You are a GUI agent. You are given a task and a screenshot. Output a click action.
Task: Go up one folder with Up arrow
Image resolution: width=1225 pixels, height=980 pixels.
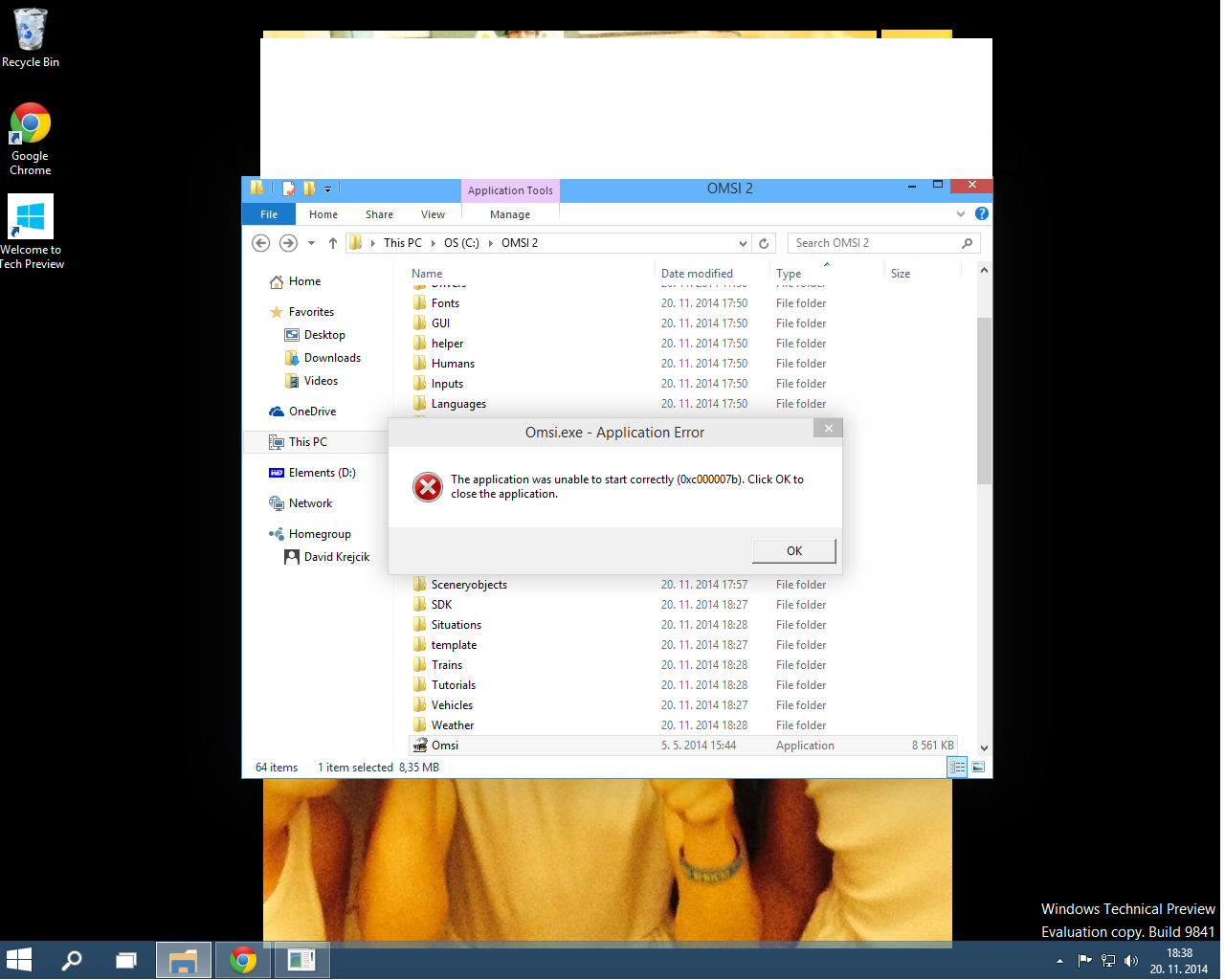click(x=333, y=243)
